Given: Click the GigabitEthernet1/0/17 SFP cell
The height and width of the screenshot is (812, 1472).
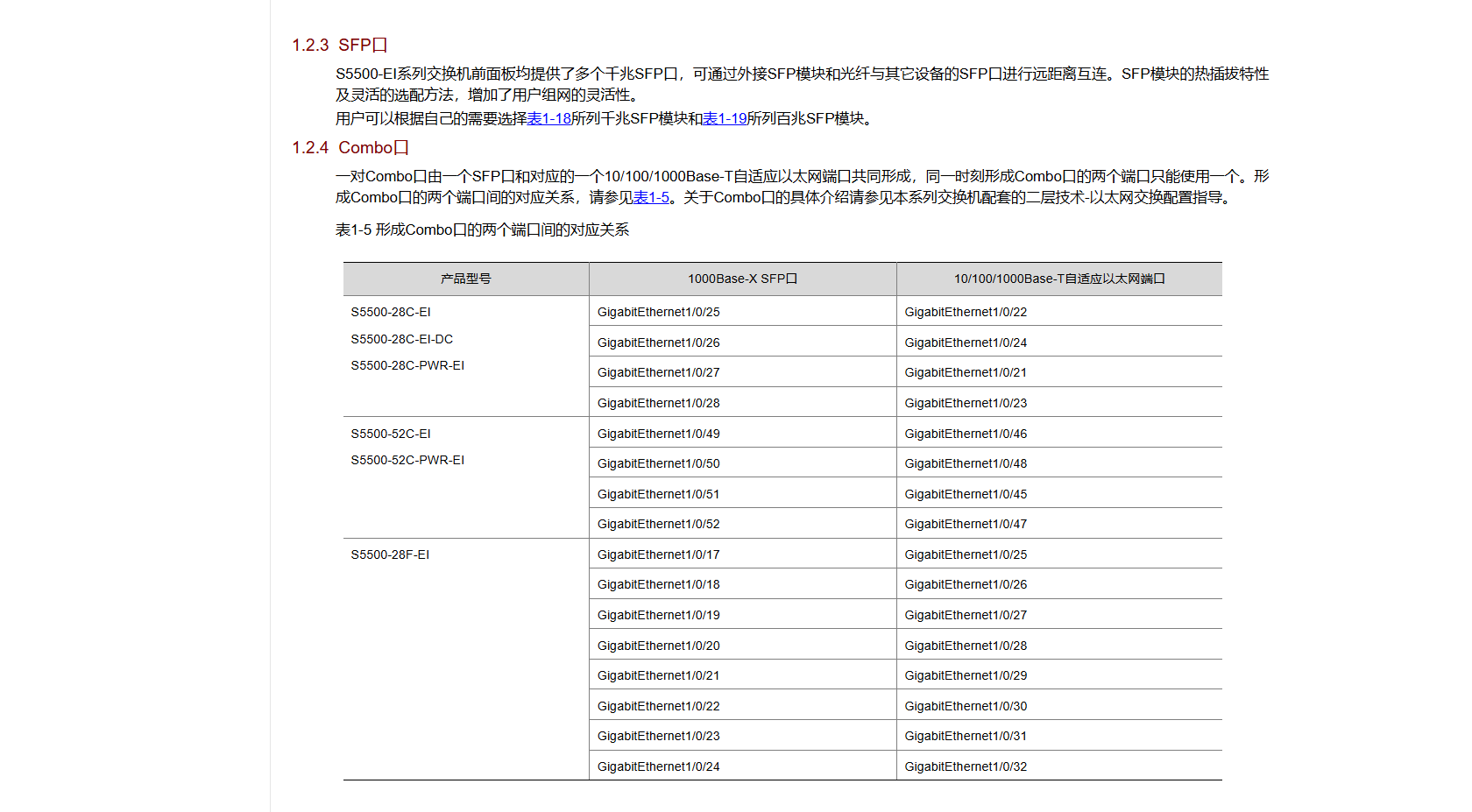Looking at the screenshot, I should pyautogui.click(x=658, y=554).
